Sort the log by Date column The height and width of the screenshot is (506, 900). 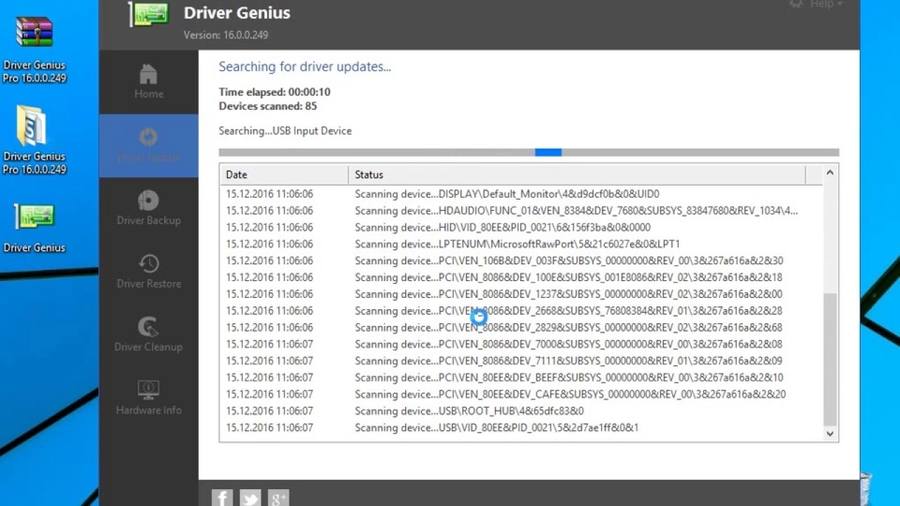pos(283,175)
